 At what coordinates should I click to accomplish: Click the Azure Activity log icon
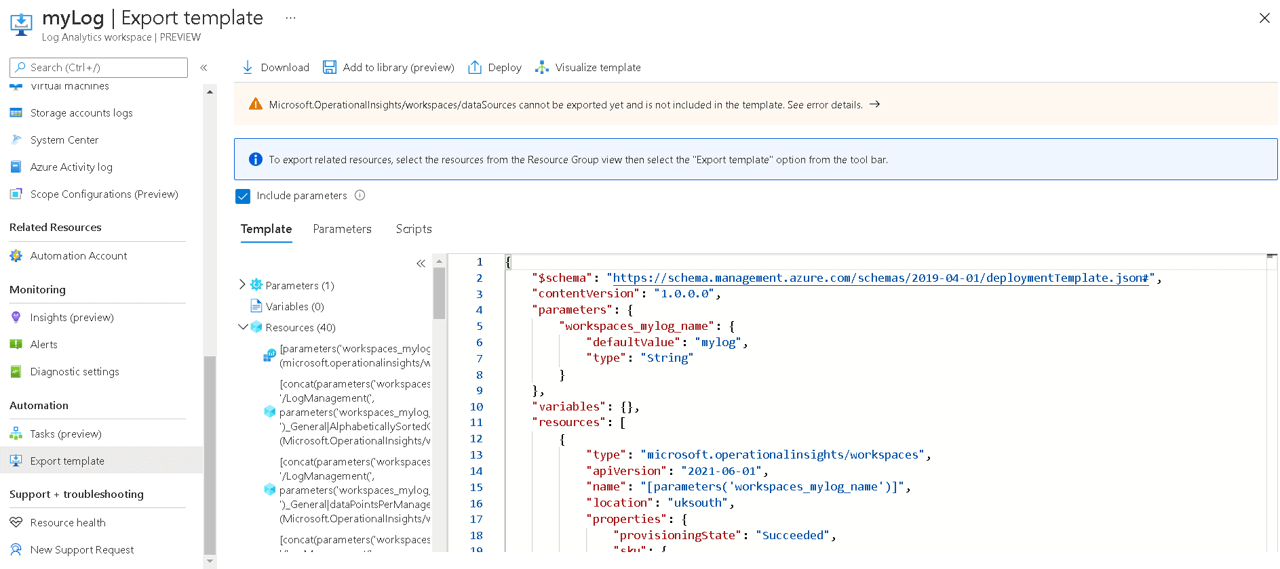pos(16,167)
